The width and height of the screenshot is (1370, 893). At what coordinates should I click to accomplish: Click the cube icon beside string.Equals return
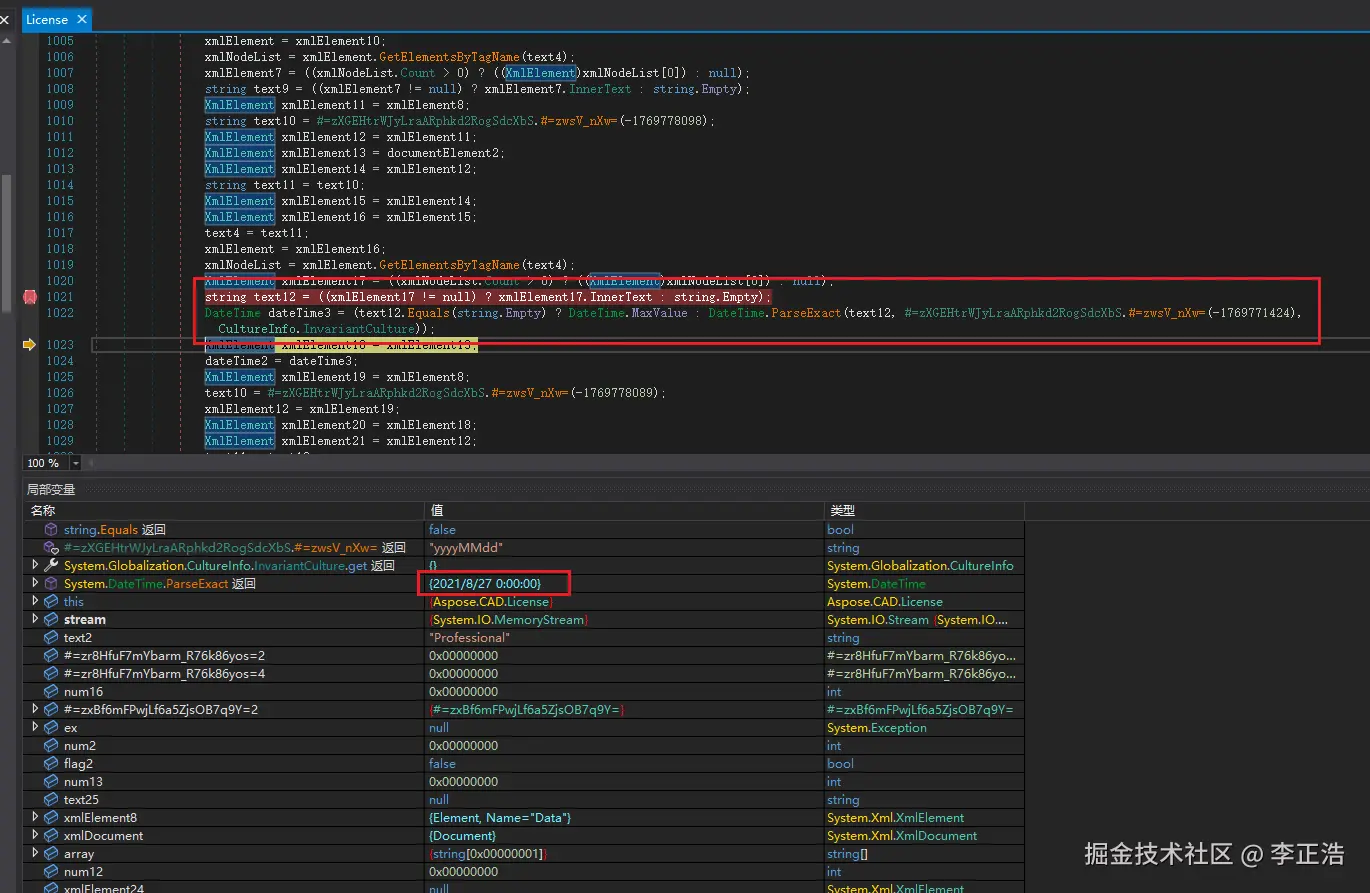tap(51, 530)
